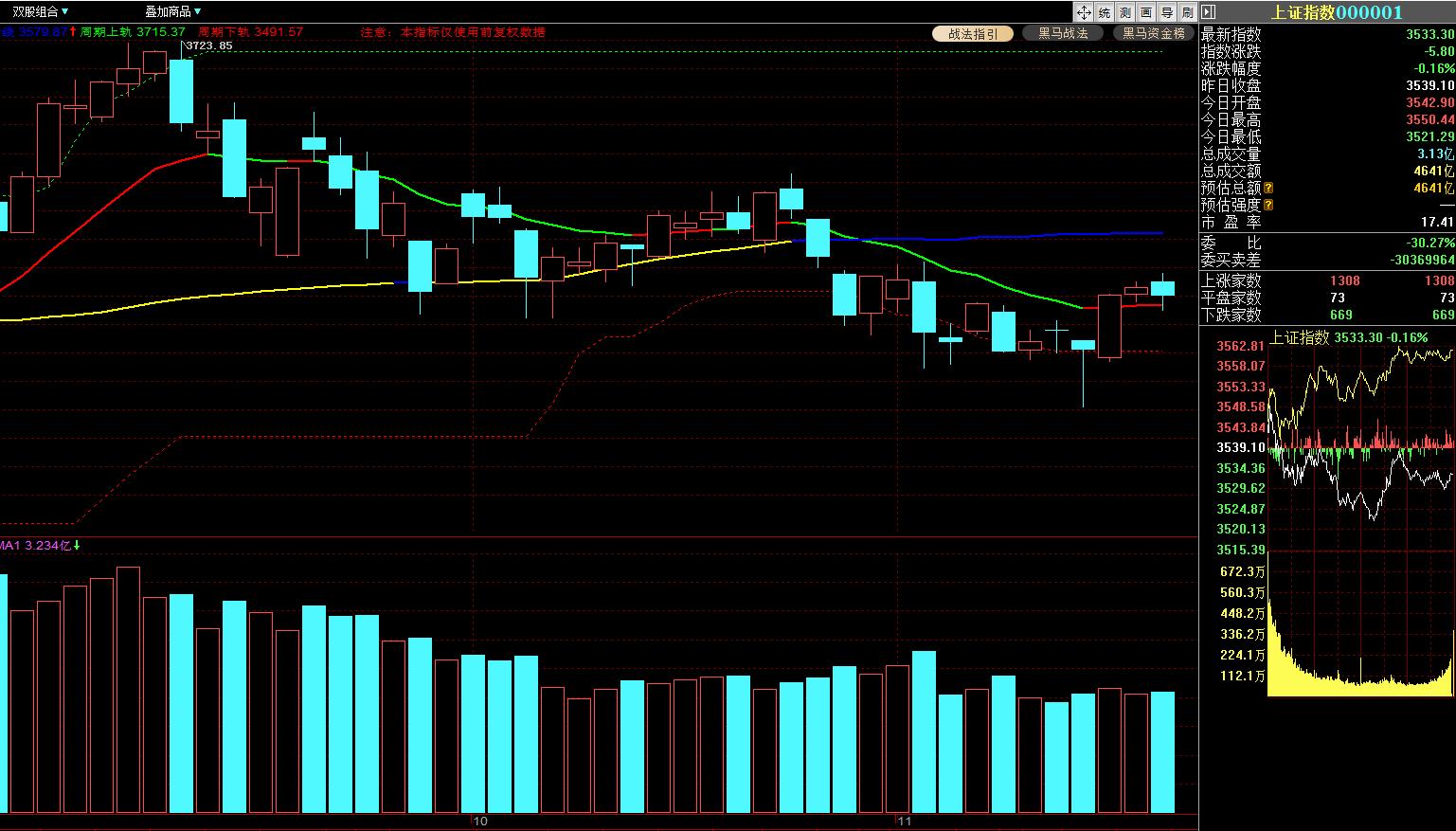Image resolution: width=1456 pixels, height=831 pixels.
Task: Click the 下跌家数 label
Action: pyautogui.click(x=1231, y=315)
